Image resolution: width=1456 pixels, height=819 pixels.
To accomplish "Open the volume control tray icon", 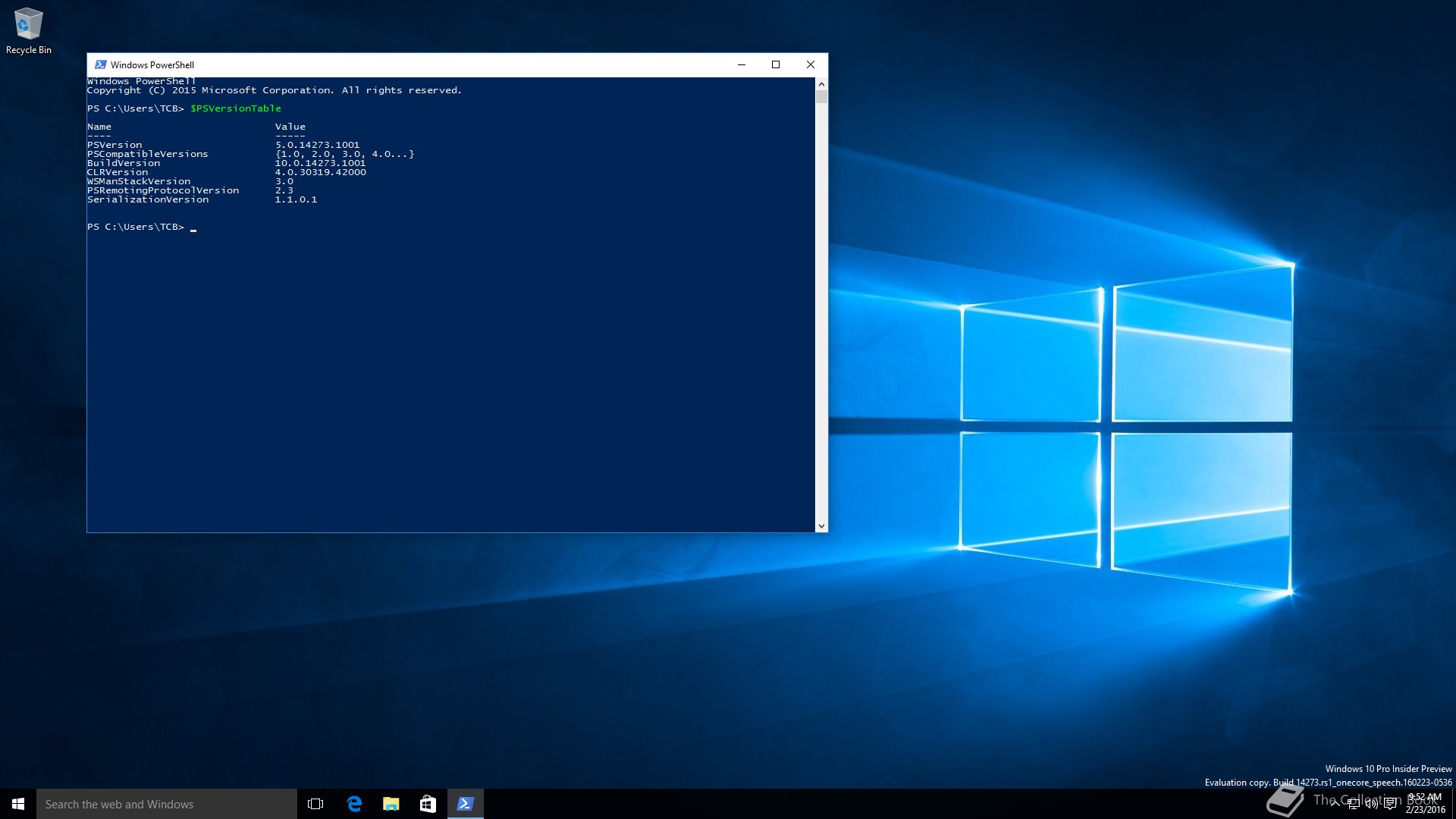I will pos(1371,804).
